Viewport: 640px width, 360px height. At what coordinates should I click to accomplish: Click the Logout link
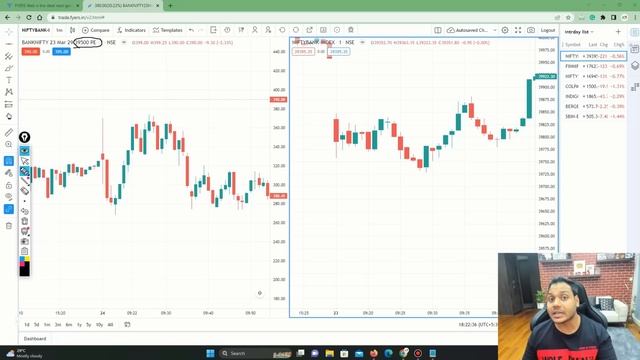(548, 30)
